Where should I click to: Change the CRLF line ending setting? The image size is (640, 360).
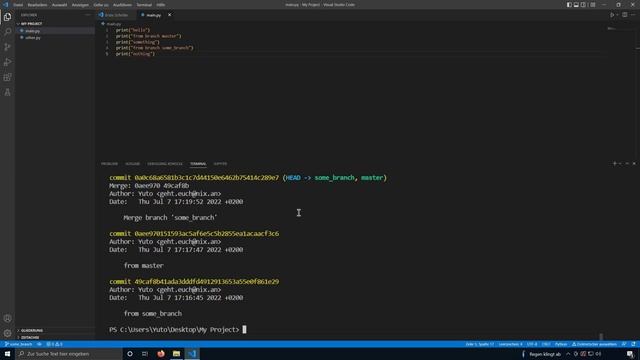(546, 344)
